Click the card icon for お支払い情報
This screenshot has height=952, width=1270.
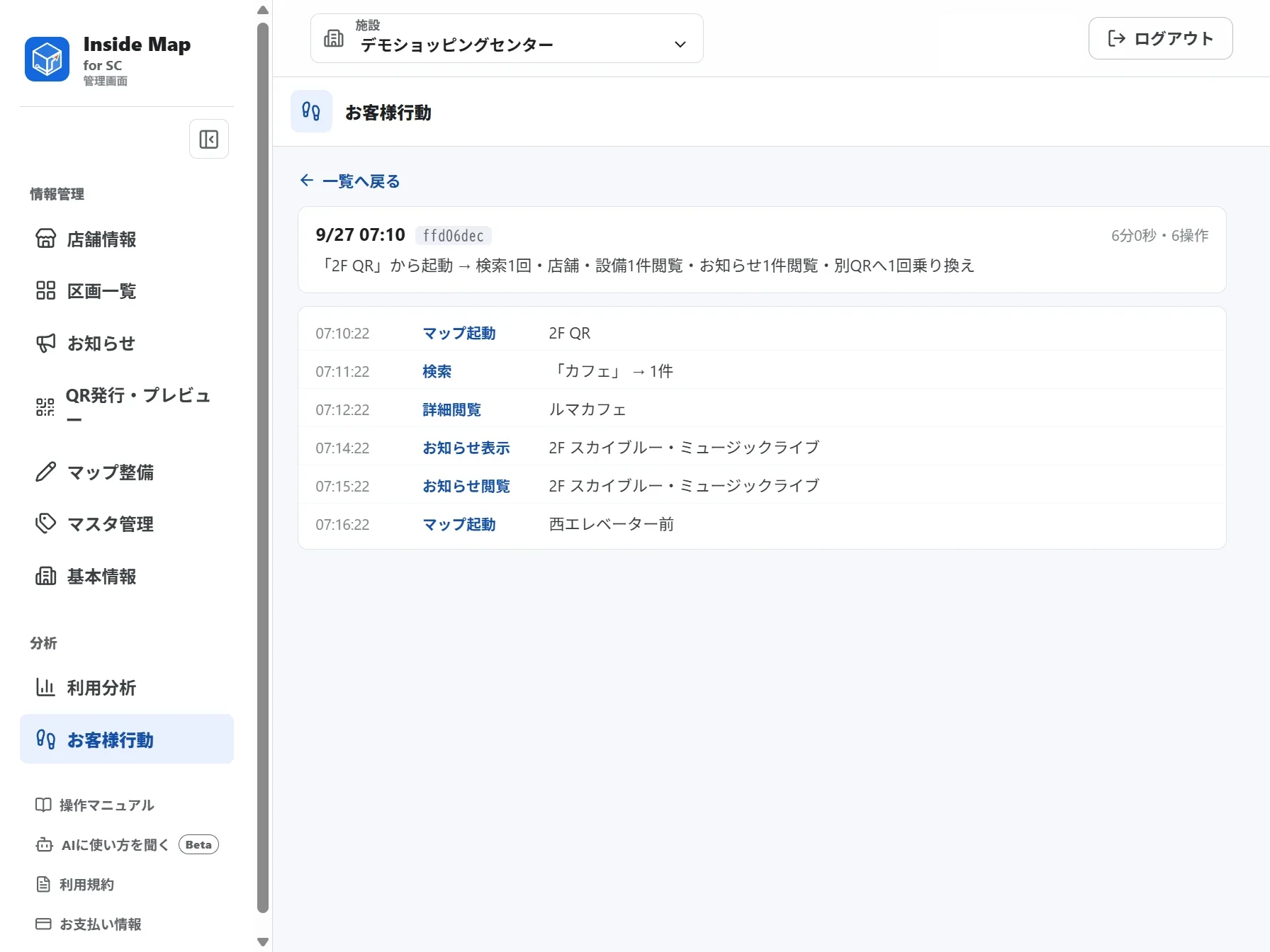coord(43,924)
